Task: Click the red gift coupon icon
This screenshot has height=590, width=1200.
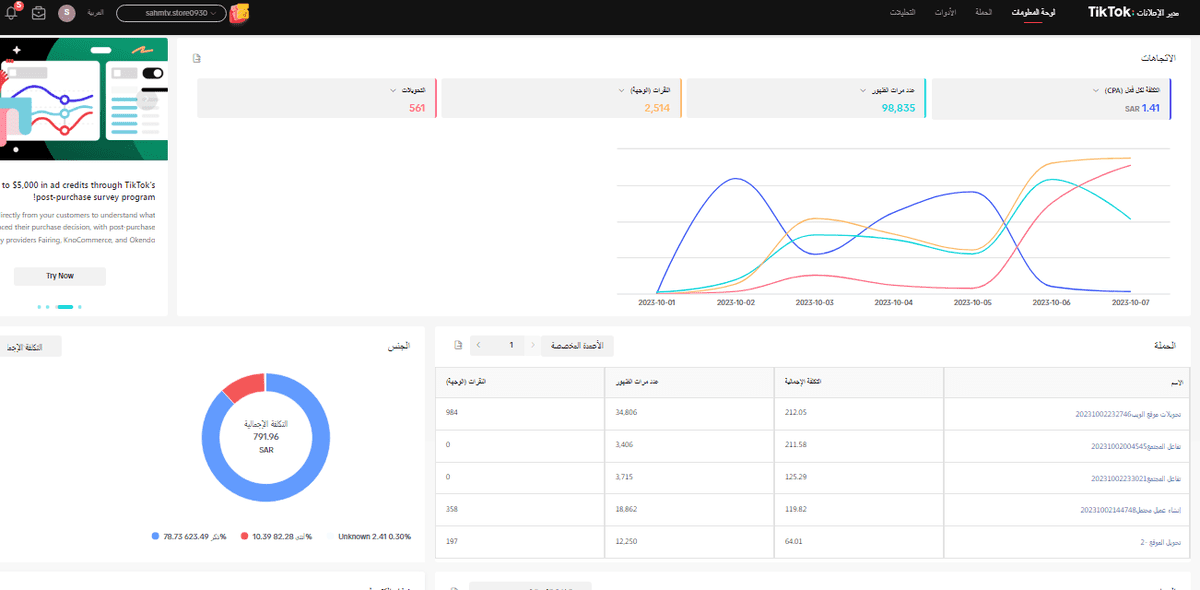Action: (x=240, y=14)
